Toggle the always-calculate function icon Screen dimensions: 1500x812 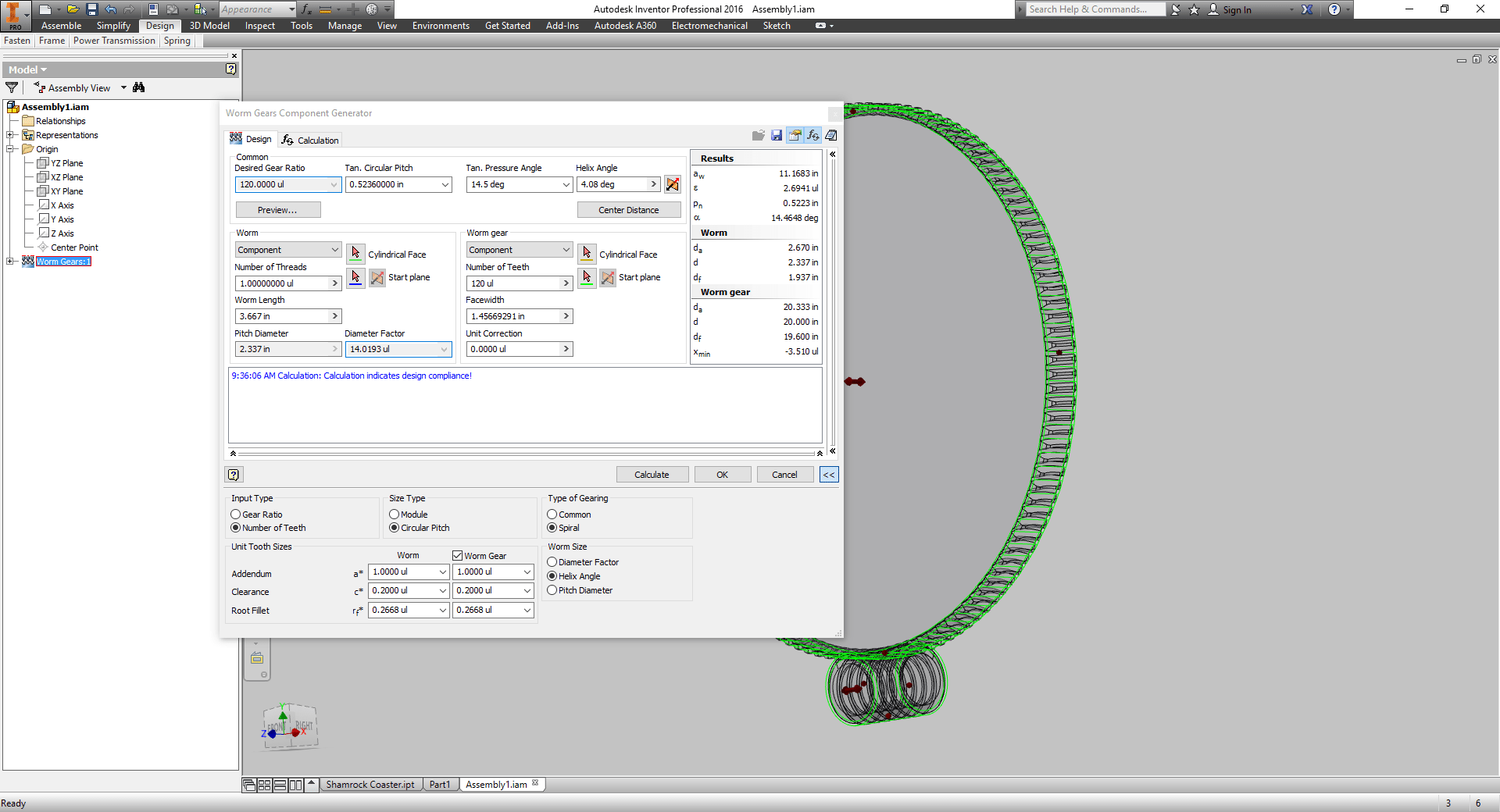pyautogui.click(x=813, y=135)
